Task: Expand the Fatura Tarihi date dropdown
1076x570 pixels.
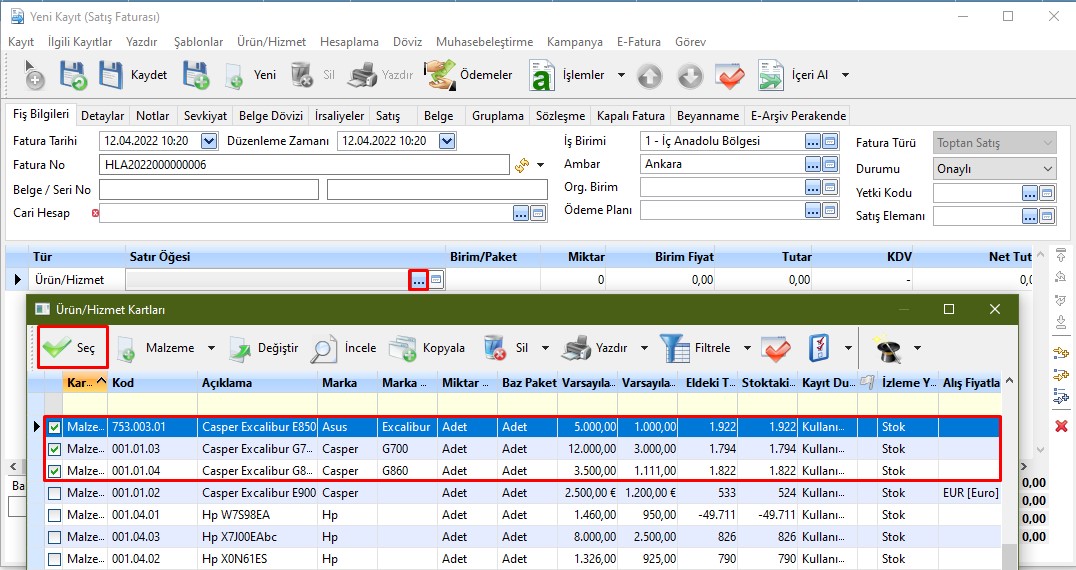Action: [x=208, y=141]
